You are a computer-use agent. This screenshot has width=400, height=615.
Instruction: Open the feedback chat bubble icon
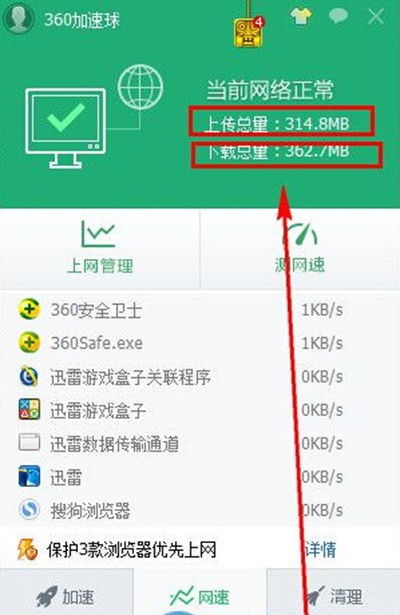[338, 16]
